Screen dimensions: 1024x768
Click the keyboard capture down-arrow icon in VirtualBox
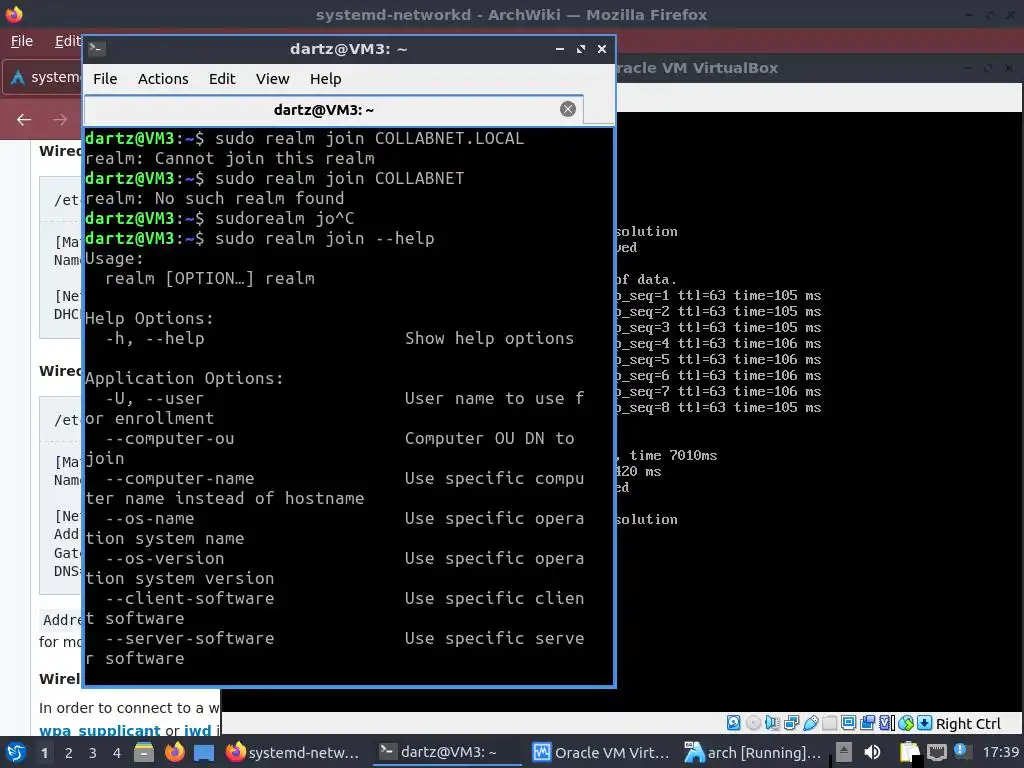click(x=925, y=723)
